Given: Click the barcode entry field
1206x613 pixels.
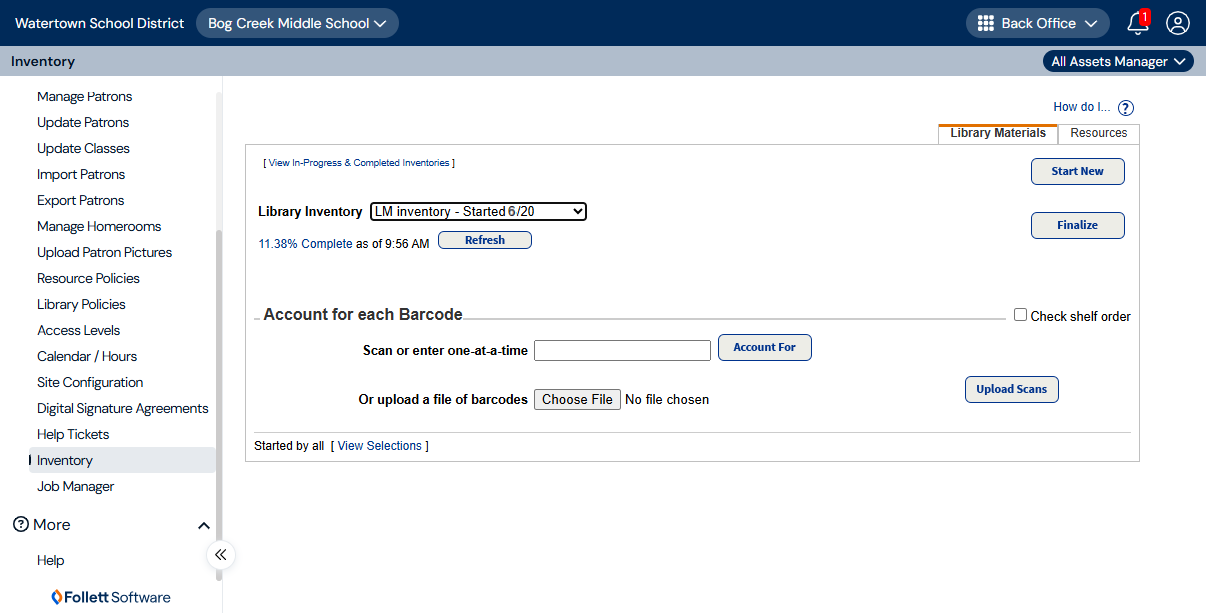Looking at the screenshot, I should 622,350.
